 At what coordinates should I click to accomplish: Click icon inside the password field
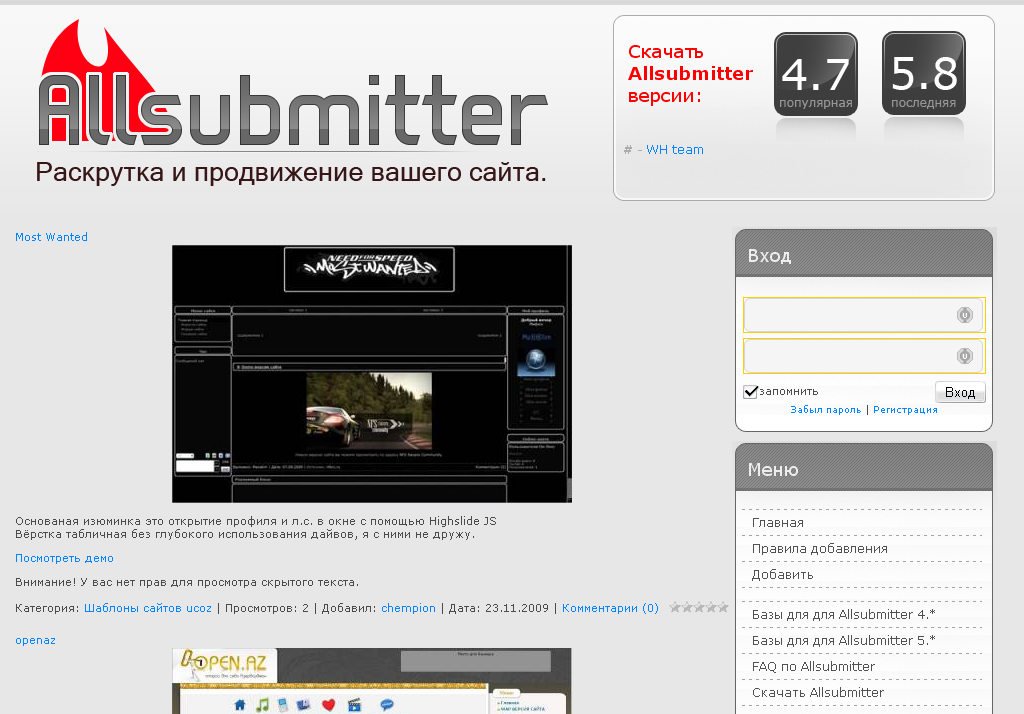(965, 355)
